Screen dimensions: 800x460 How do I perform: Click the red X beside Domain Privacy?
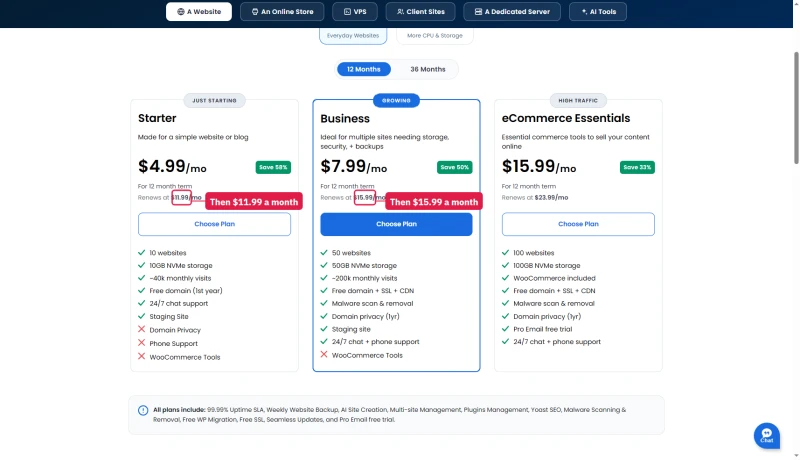pos(141,329)
